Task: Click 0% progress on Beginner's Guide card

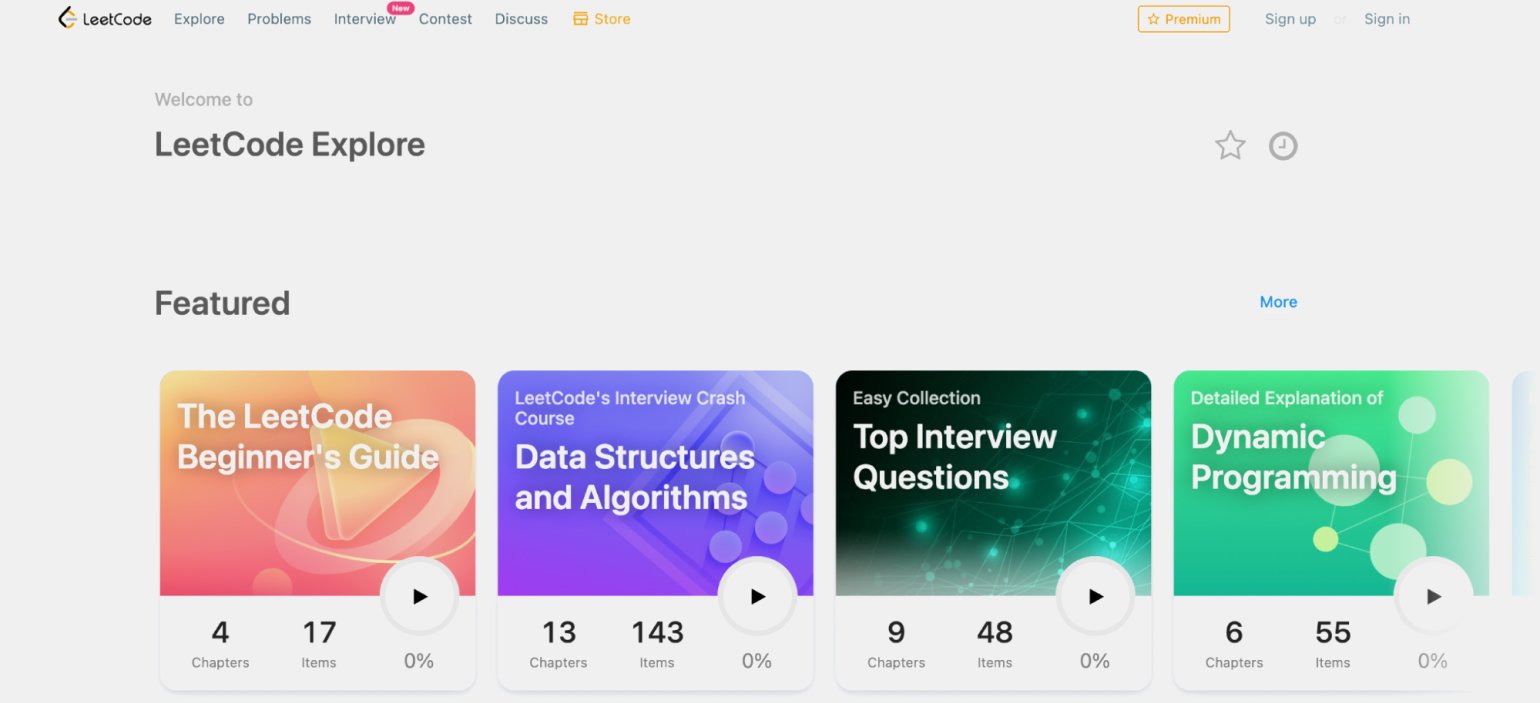Action: [419, 661]
